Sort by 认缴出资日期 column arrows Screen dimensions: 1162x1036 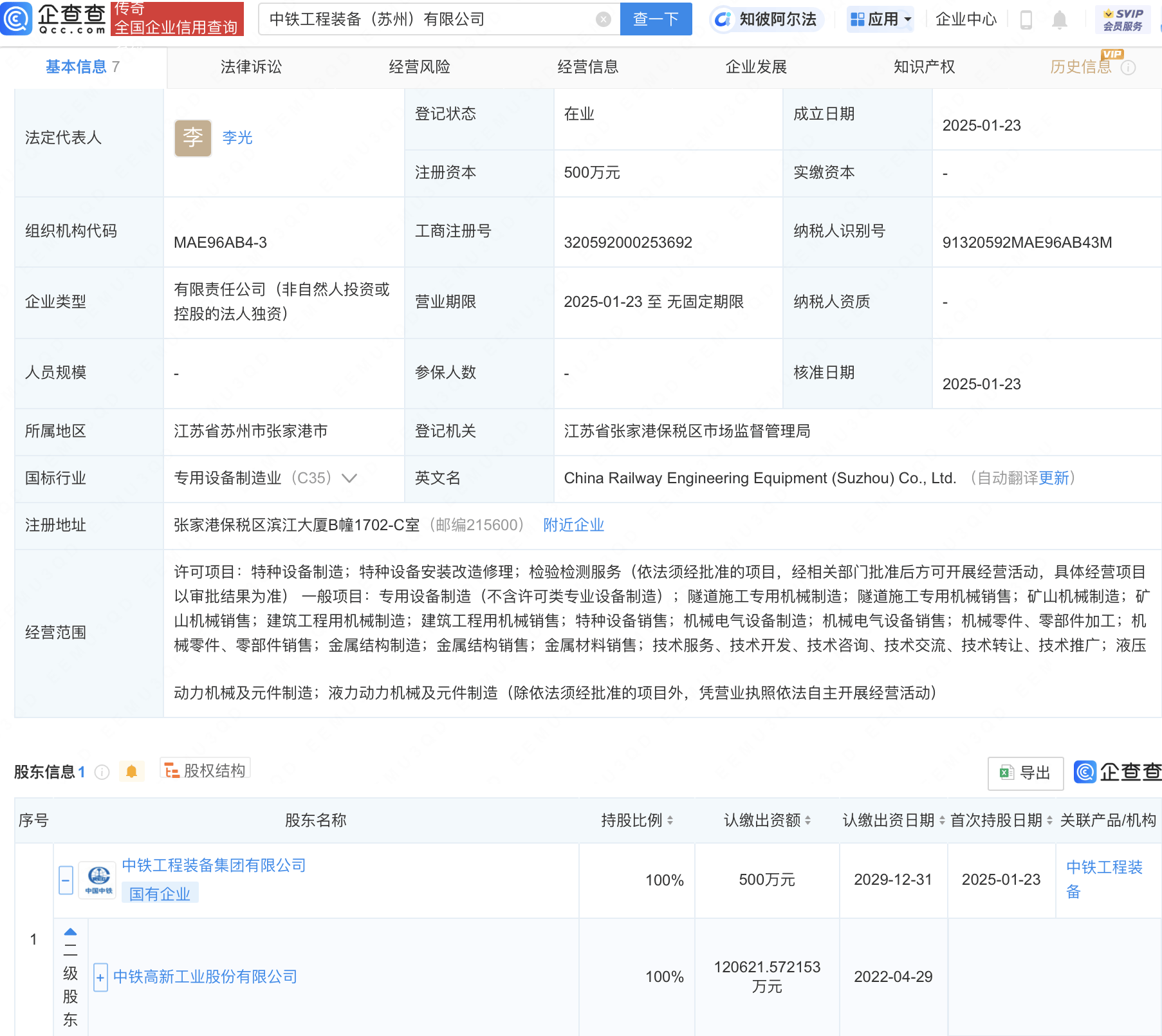click(x=942, y=820)
